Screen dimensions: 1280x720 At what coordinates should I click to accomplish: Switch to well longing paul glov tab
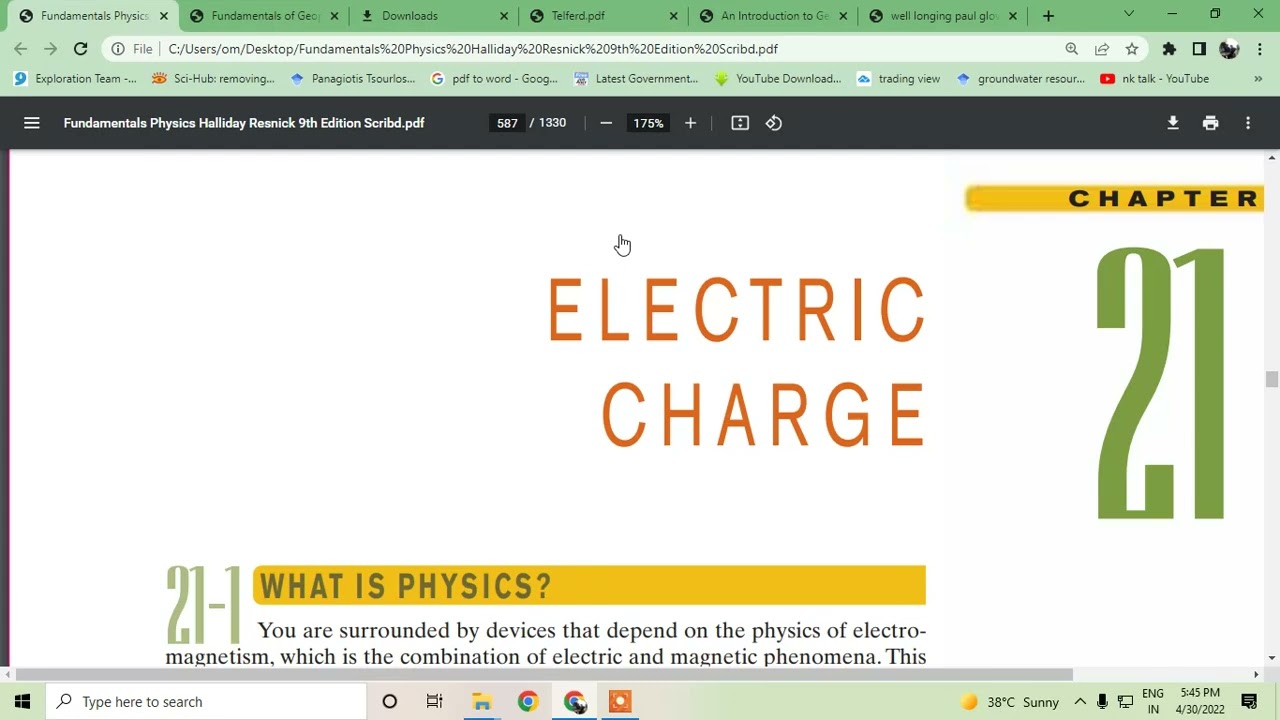coord(944,16)
